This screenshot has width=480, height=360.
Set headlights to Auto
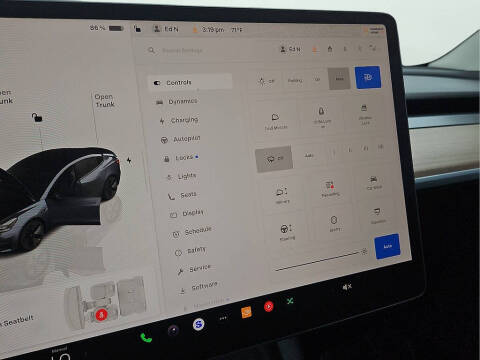pos(339,79)
